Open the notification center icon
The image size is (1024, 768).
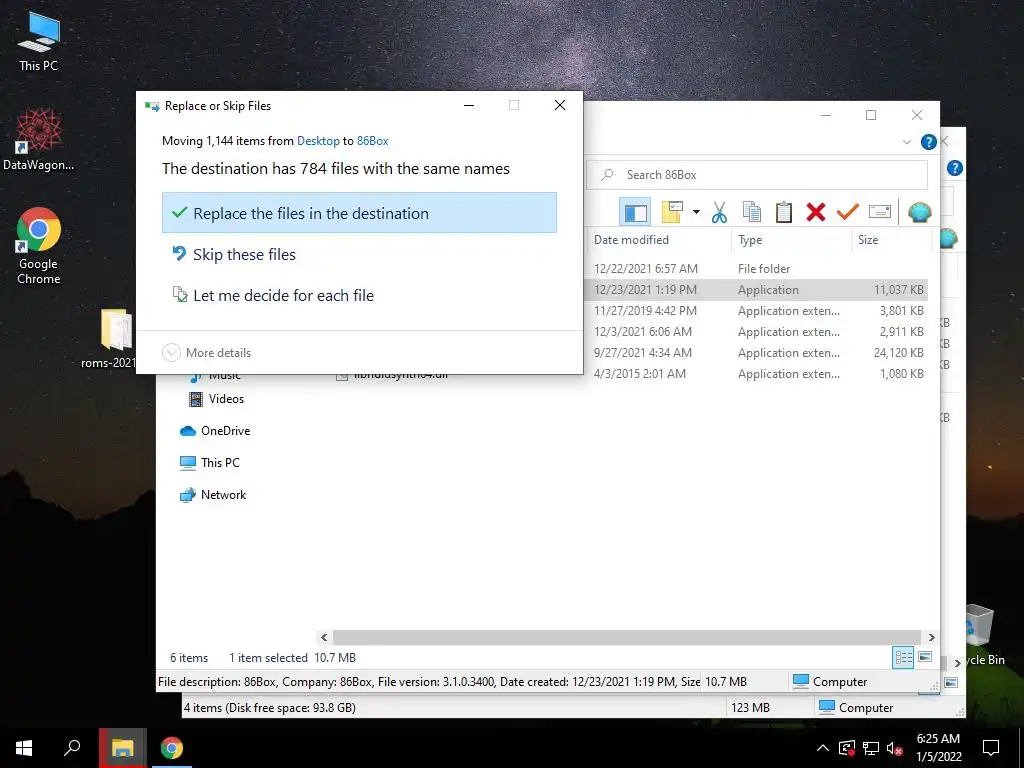[991, 748]
